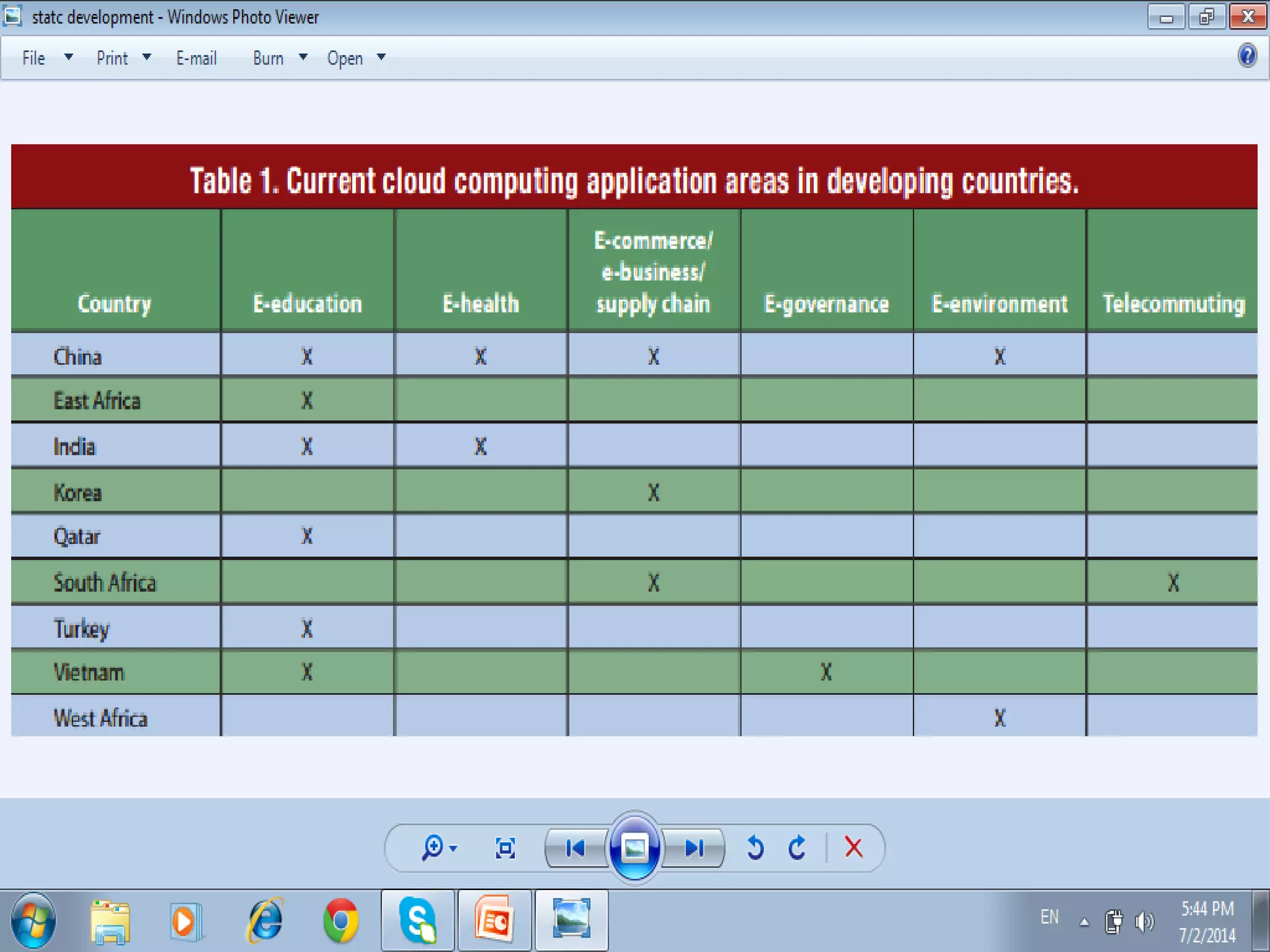This screenshot has width=1270, height=952.
Task: Go to the next photo
Action: click(694, 848)
